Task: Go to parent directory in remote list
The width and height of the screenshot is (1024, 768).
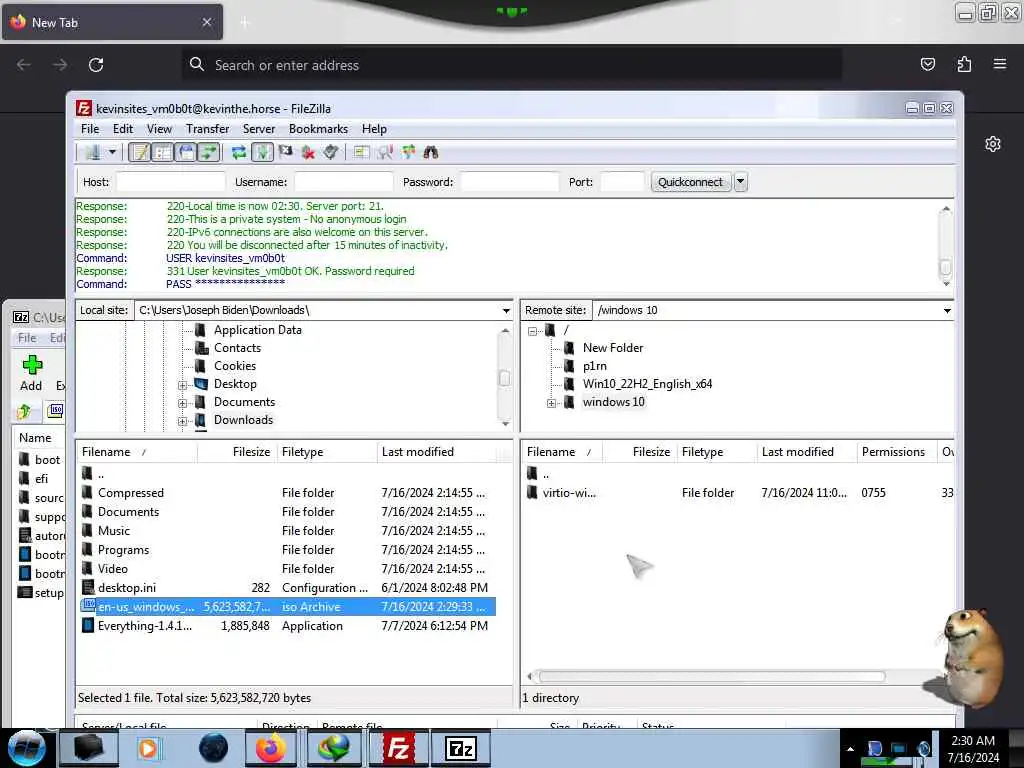Action: [x=545, y=474]
